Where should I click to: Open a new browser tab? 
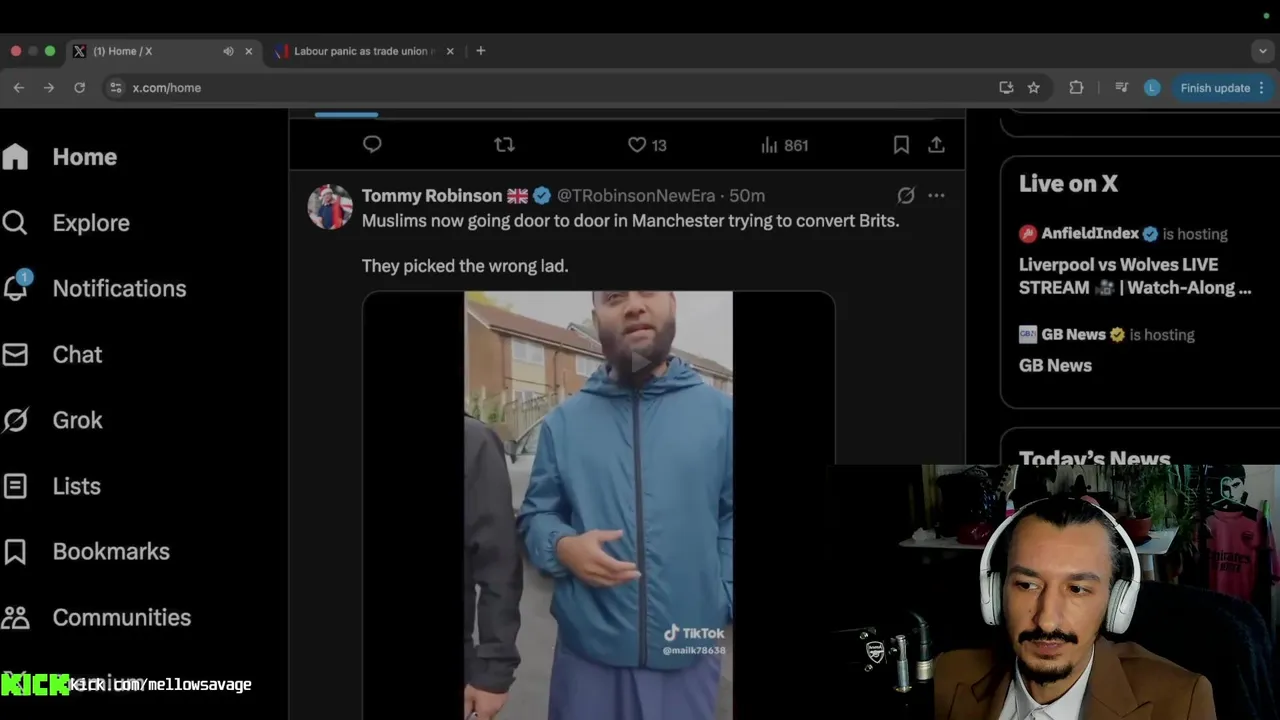(481, 51)
